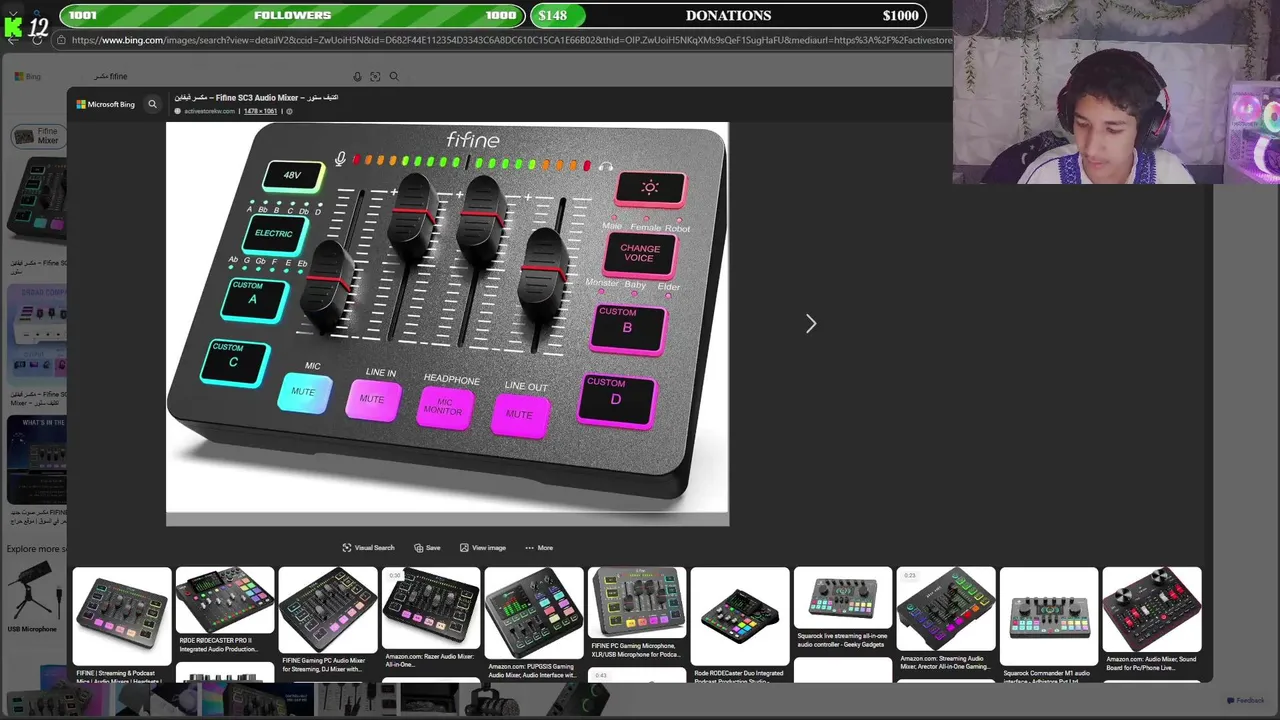Expand the More options menu
The image size is (1280, 720).
pos(539,548)
